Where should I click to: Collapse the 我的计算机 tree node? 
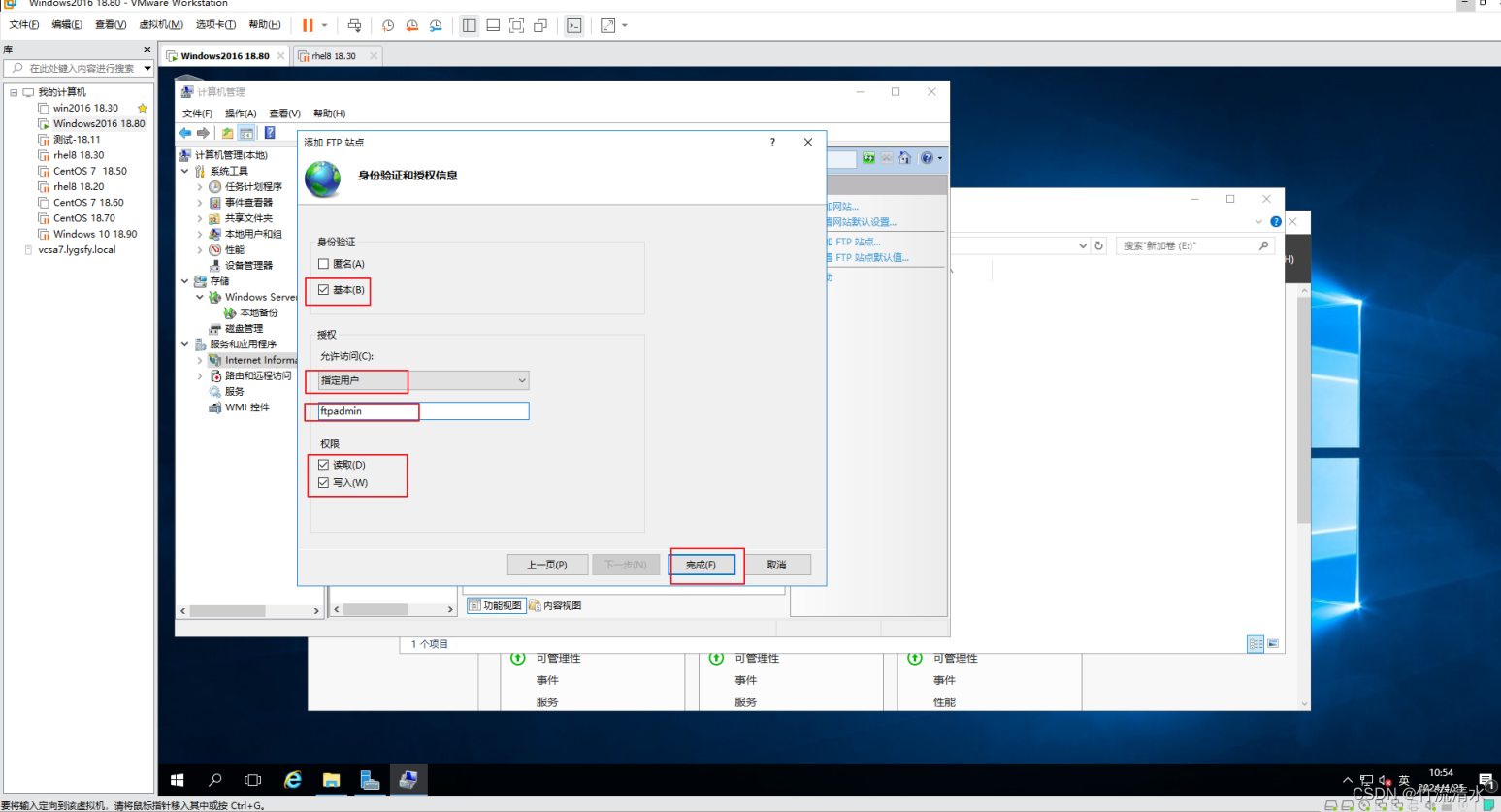click(x=14, y=92)
